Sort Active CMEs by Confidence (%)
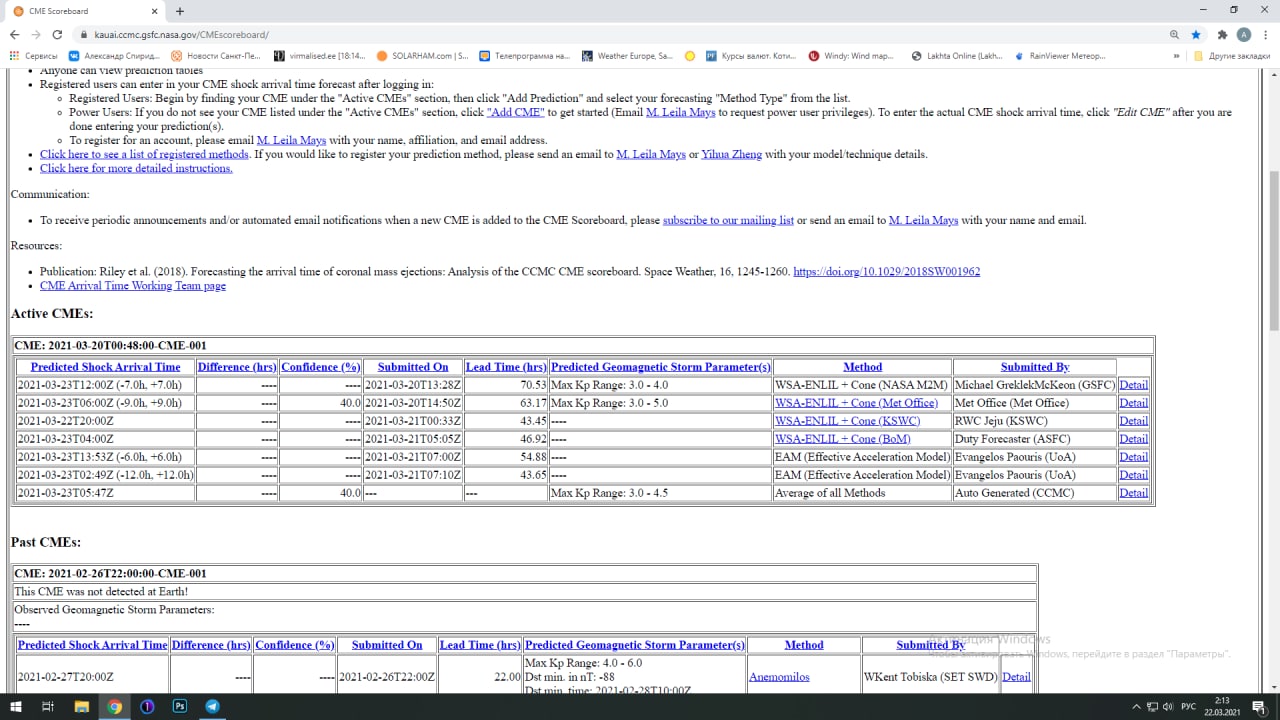This screenshot has height=720, width=1280. click(x=320, y=367)
